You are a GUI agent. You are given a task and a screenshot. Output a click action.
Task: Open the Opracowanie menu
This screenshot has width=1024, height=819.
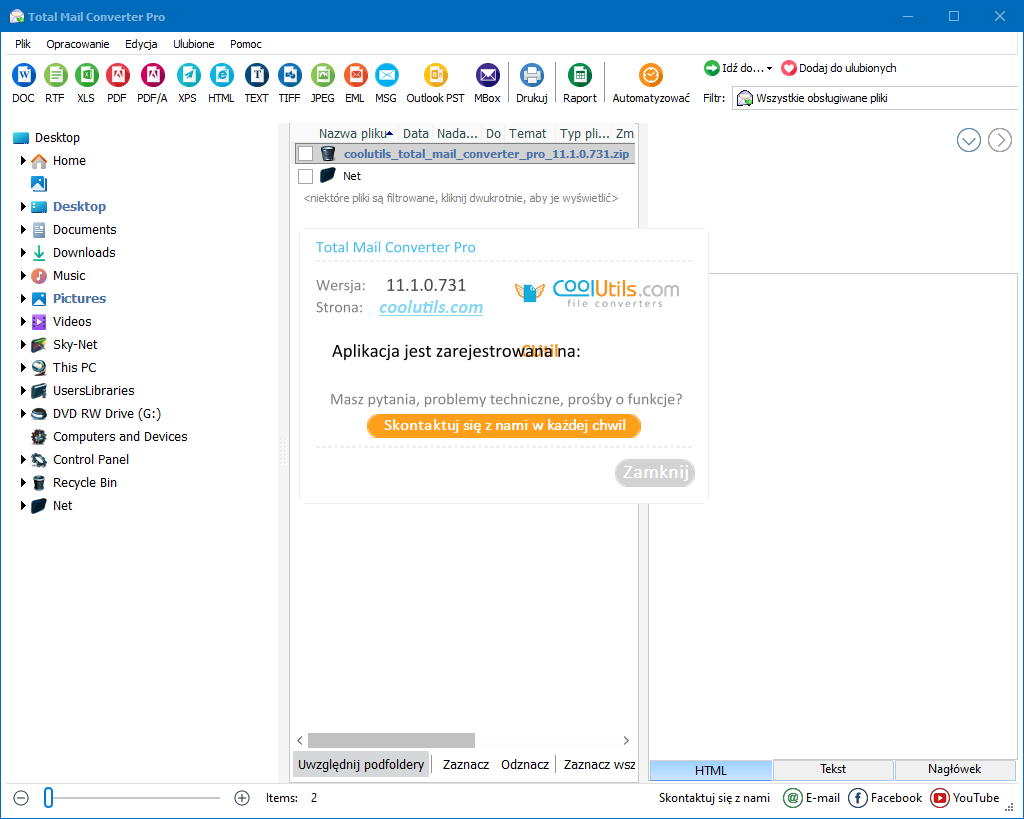click(78, 44)
